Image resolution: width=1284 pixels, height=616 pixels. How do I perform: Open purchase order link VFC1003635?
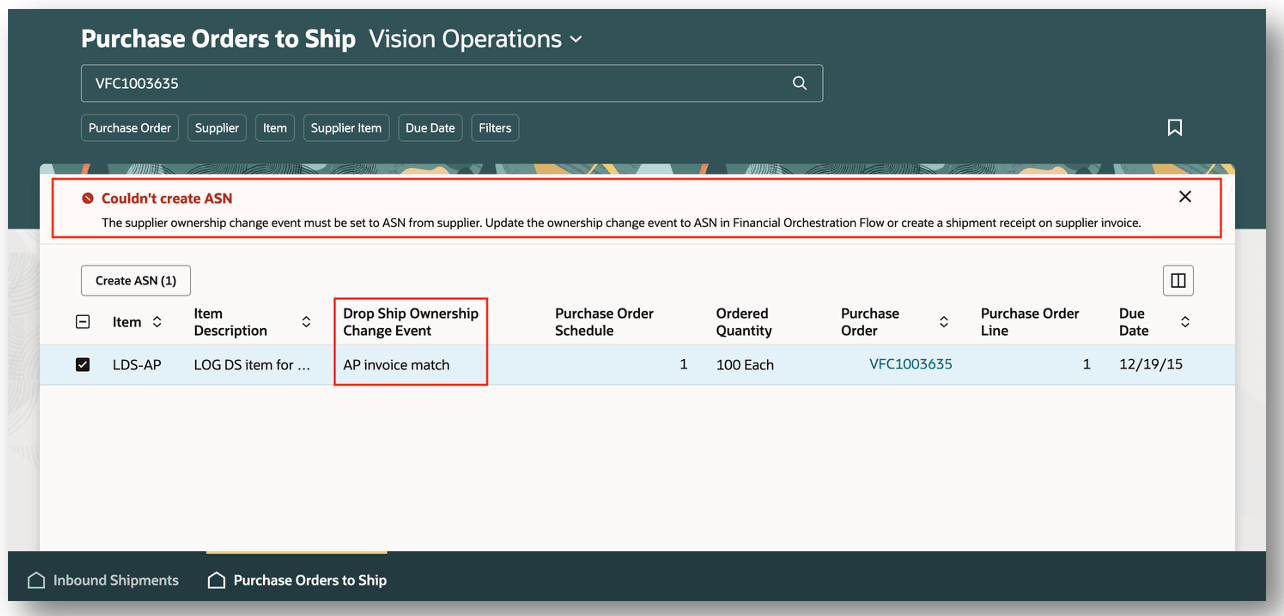click(911, 365)
